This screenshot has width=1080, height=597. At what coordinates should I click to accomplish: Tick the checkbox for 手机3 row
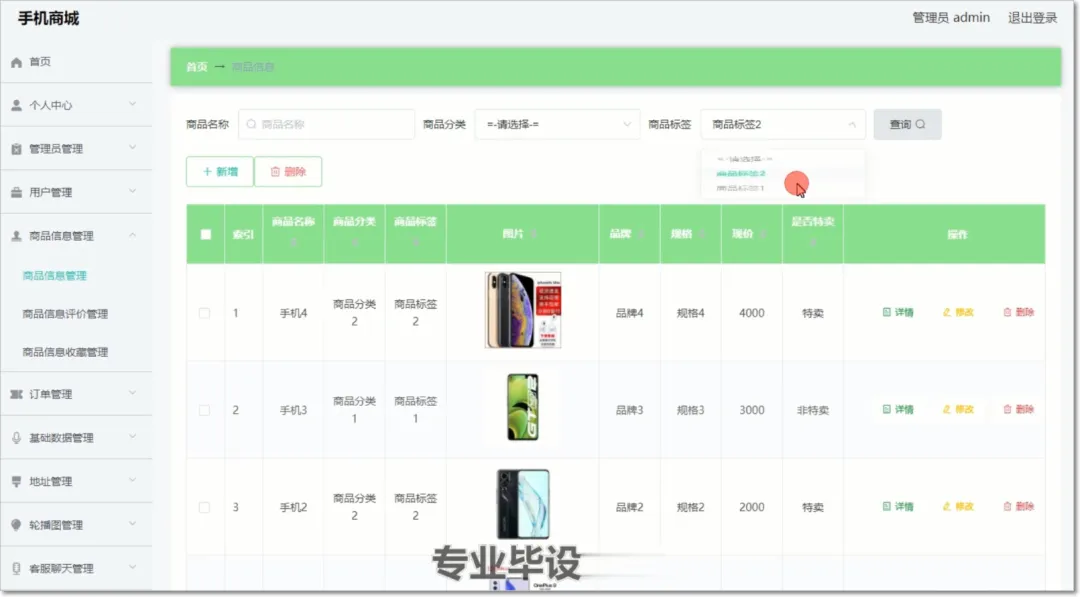pos(205,410)
